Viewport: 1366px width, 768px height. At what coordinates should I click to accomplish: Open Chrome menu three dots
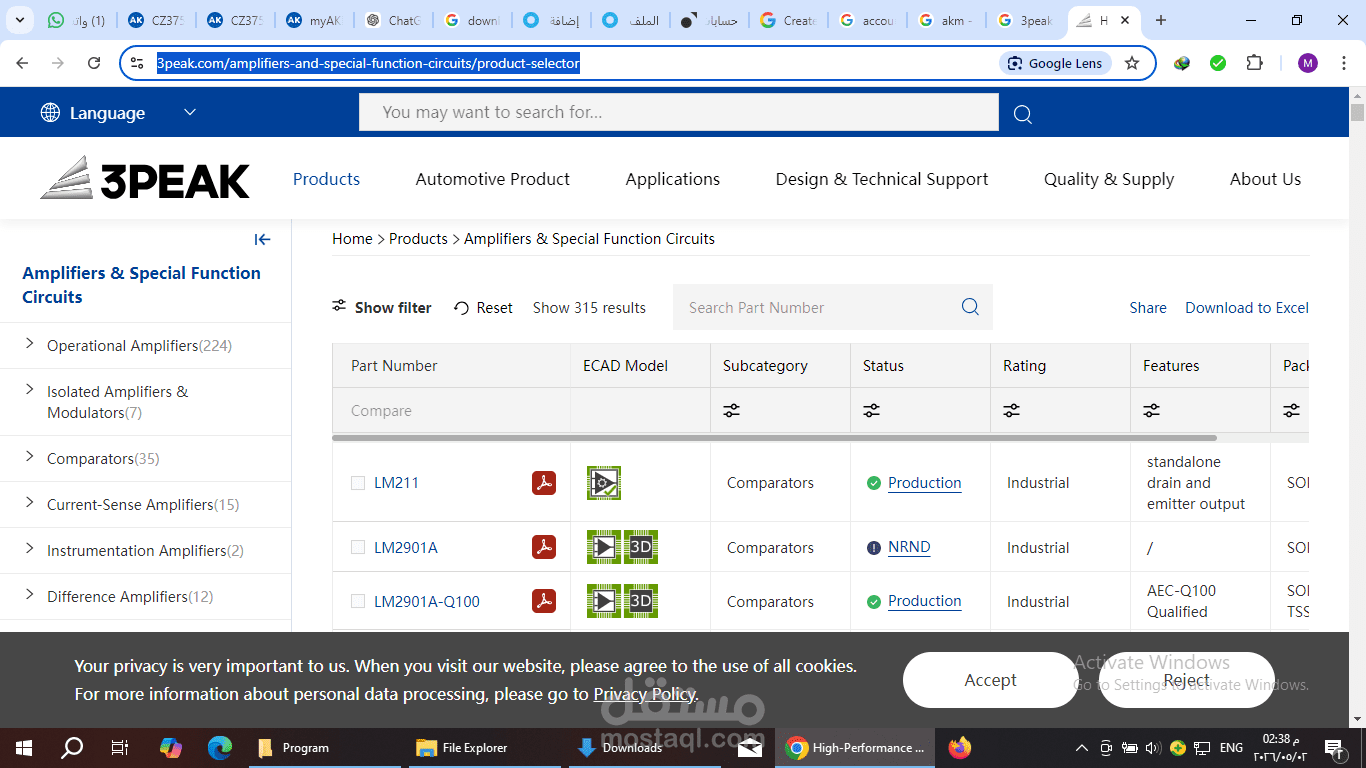1345,63
